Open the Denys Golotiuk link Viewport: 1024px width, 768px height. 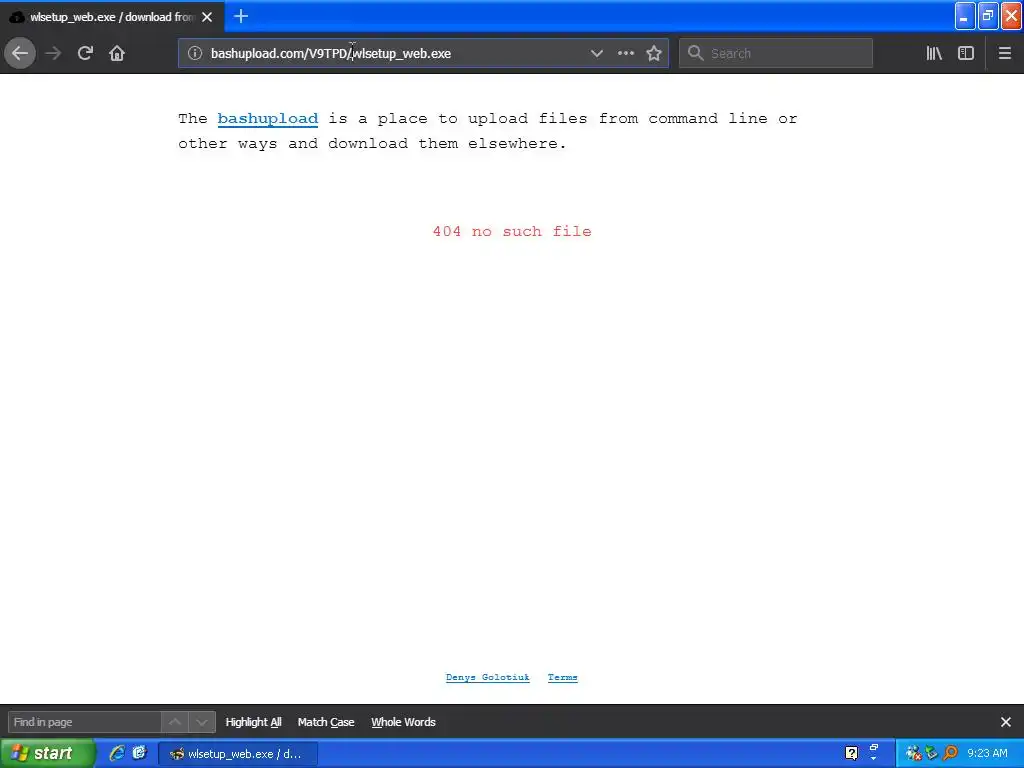coord(488,677)
